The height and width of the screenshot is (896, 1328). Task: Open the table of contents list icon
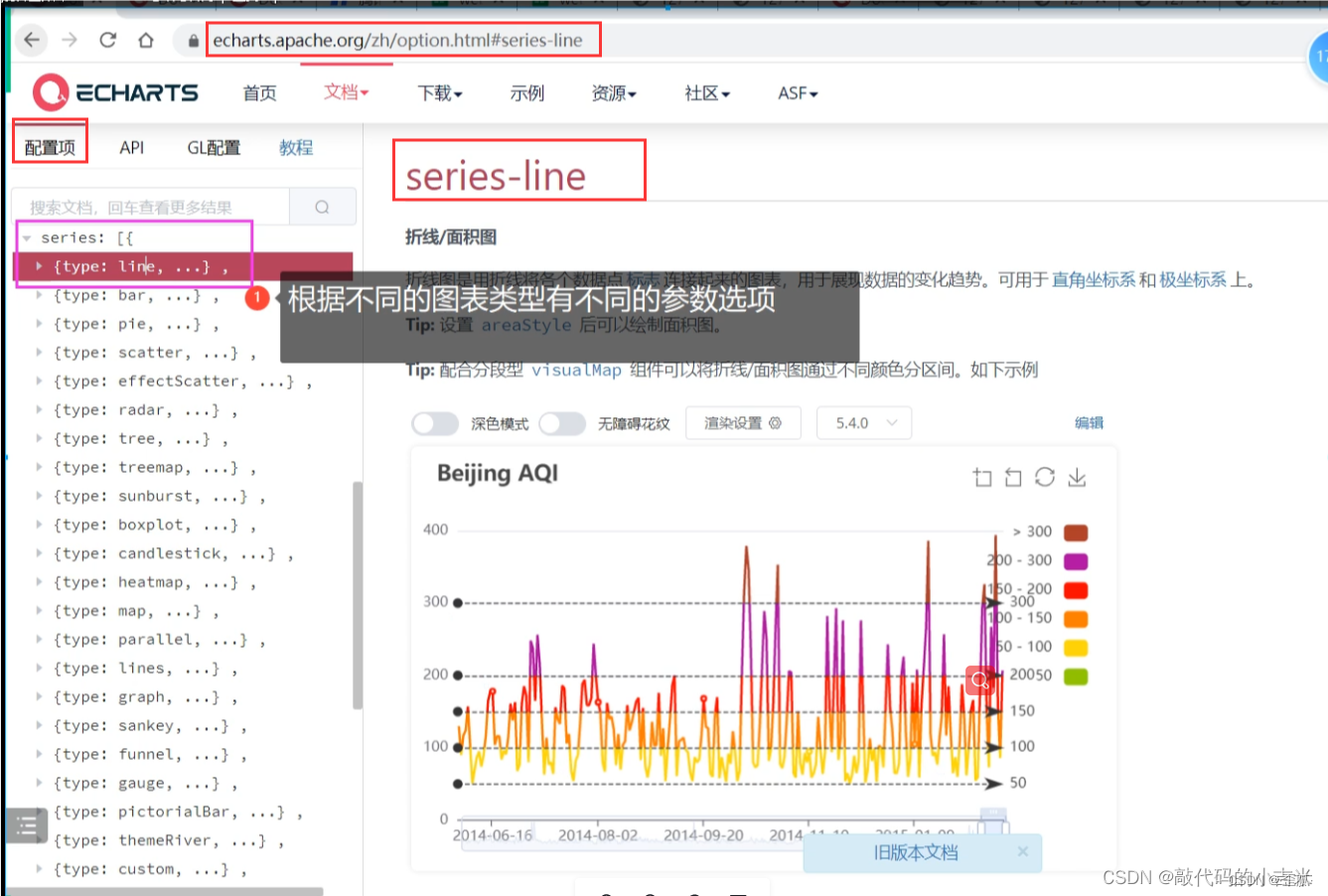(26, 824)
